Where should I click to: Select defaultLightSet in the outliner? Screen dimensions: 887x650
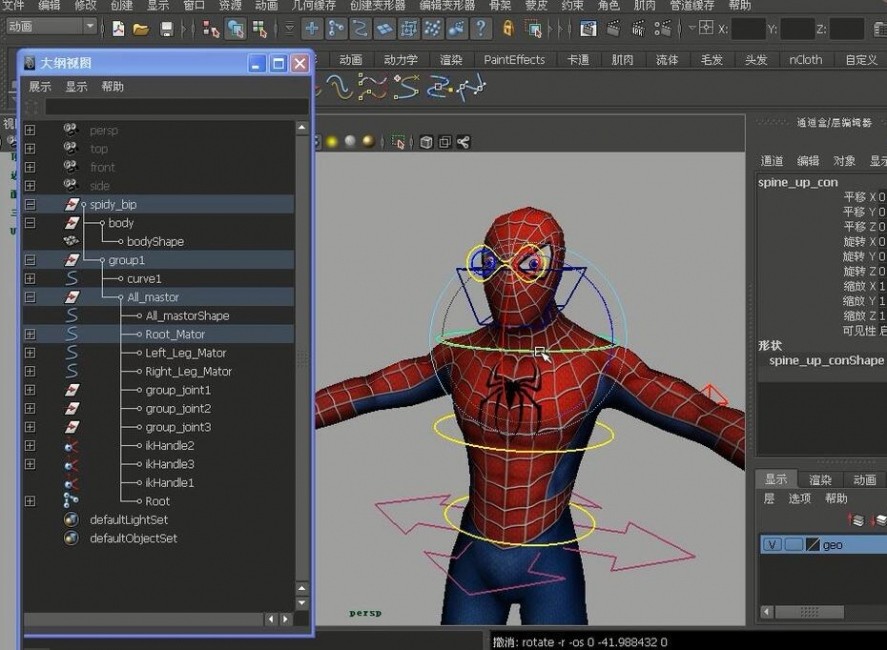tap(129, 519)
